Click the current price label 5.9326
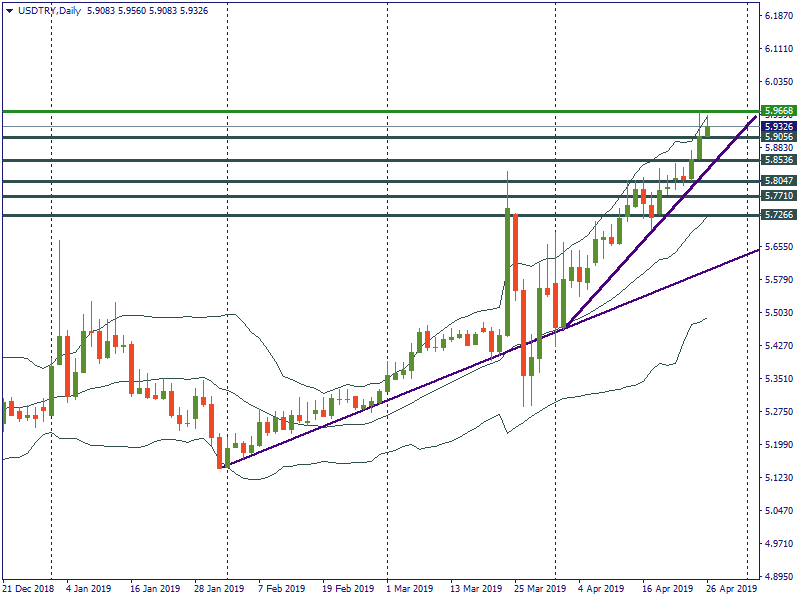 [778, 127]
